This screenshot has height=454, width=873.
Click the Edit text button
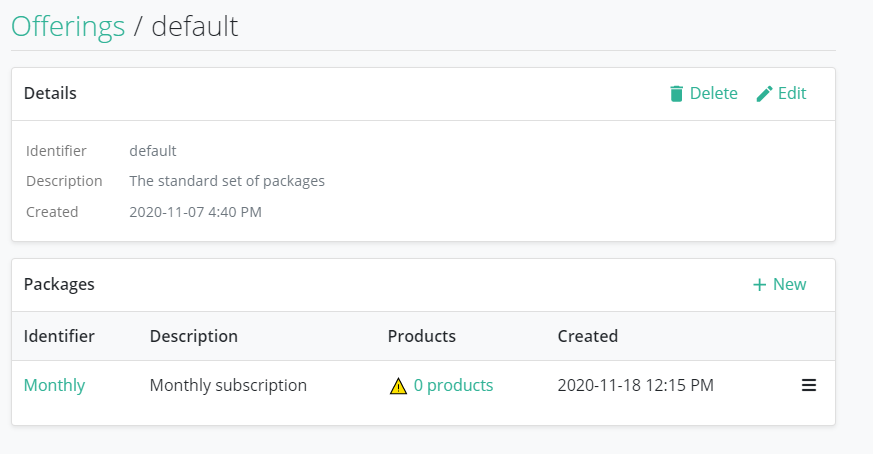point(792,93)
